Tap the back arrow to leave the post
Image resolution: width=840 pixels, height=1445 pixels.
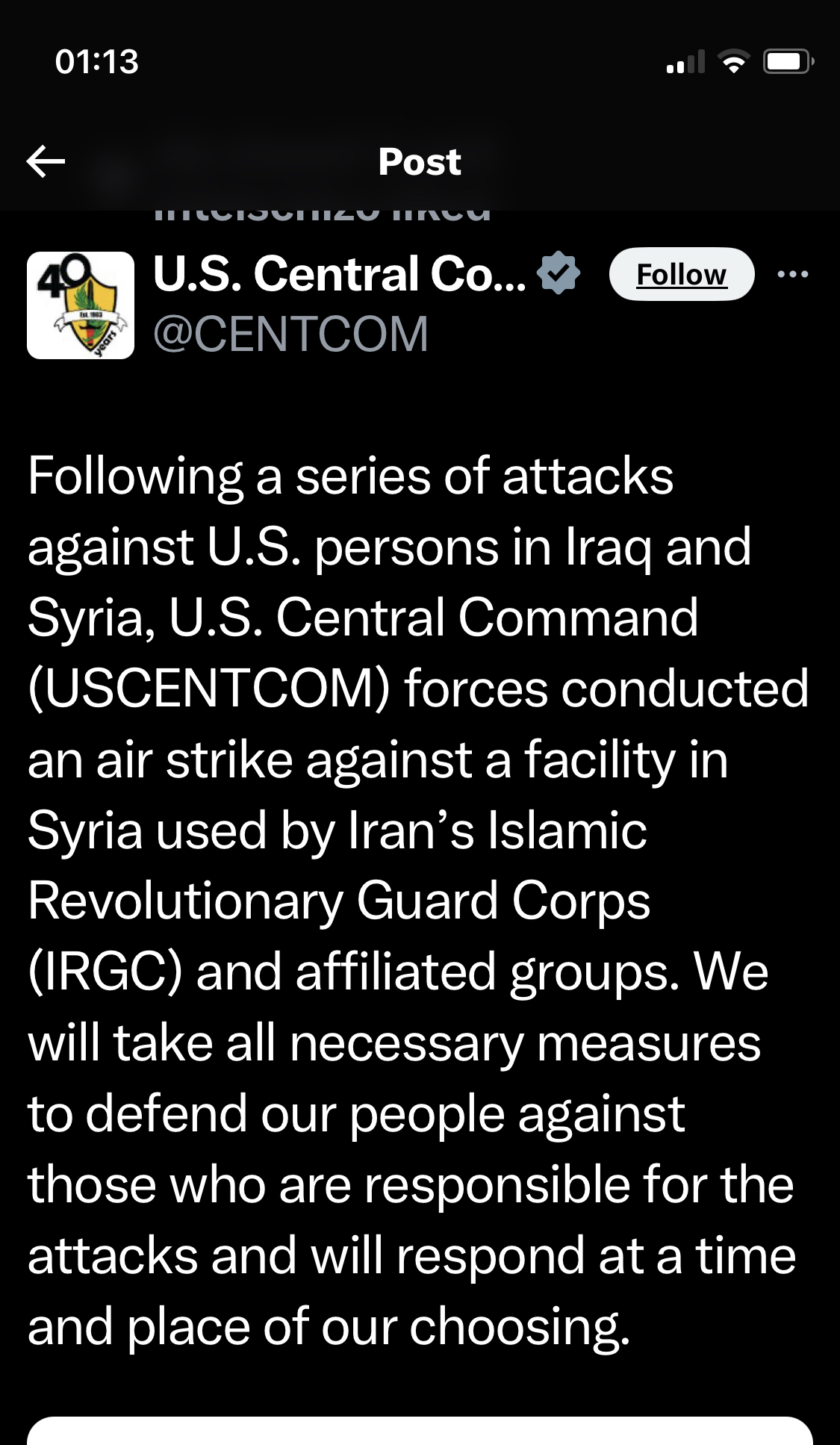[46, 161]
